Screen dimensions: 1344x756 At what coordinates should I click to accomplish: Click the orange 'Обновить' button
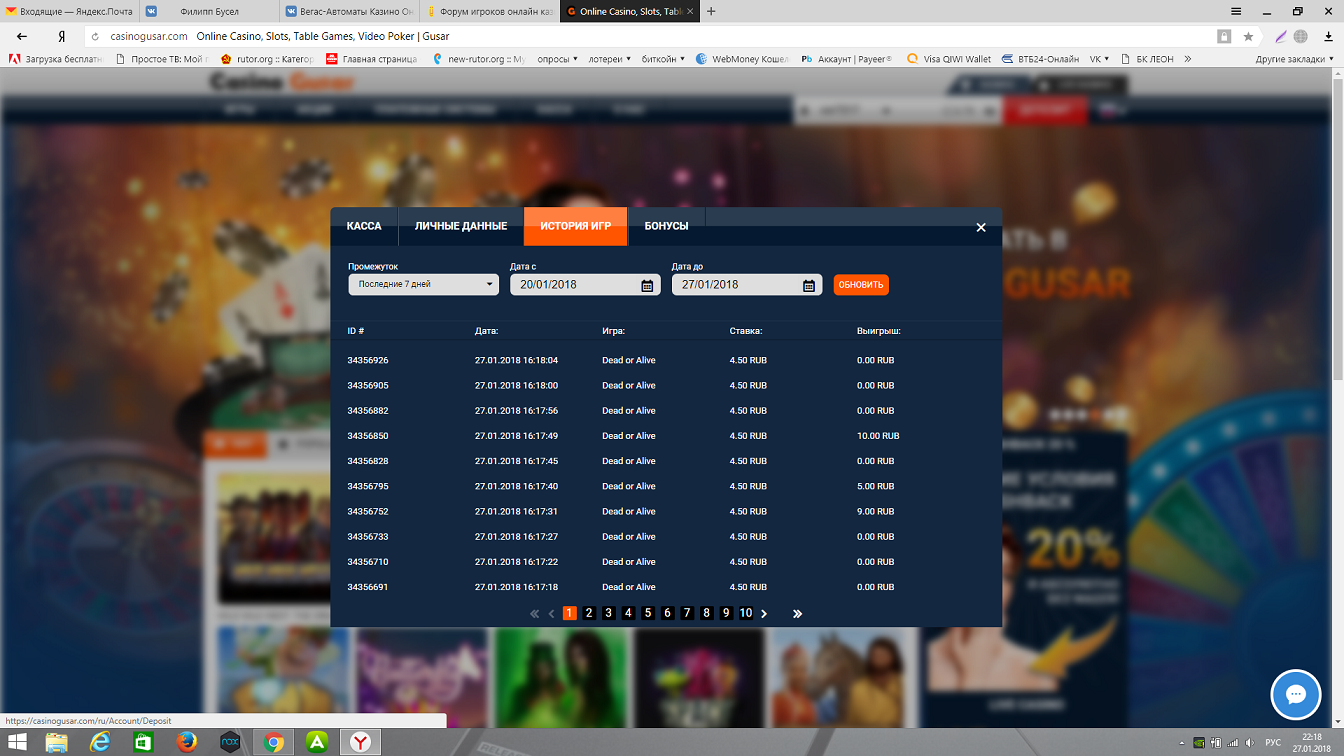(x=861, y=285)
